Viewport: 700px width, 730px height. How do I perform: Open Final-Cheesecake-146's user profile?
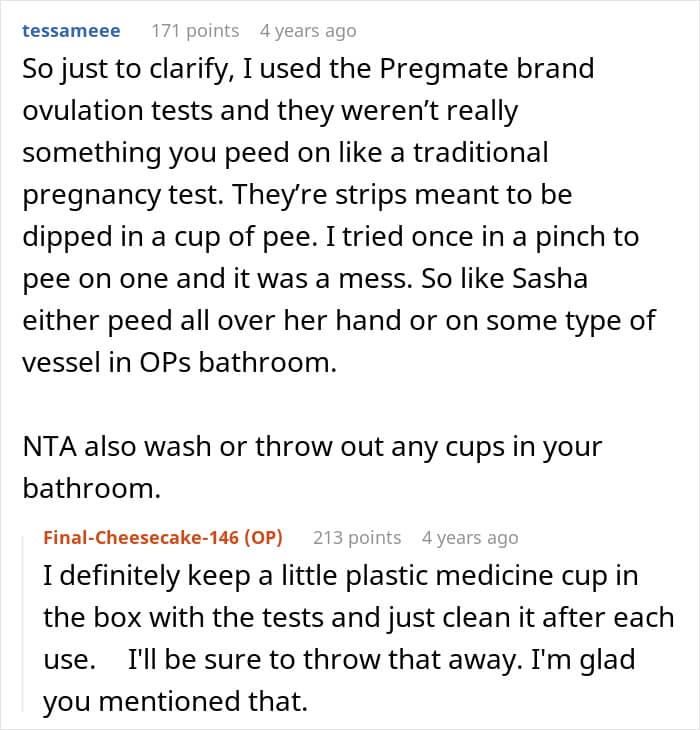pos(142,537)
